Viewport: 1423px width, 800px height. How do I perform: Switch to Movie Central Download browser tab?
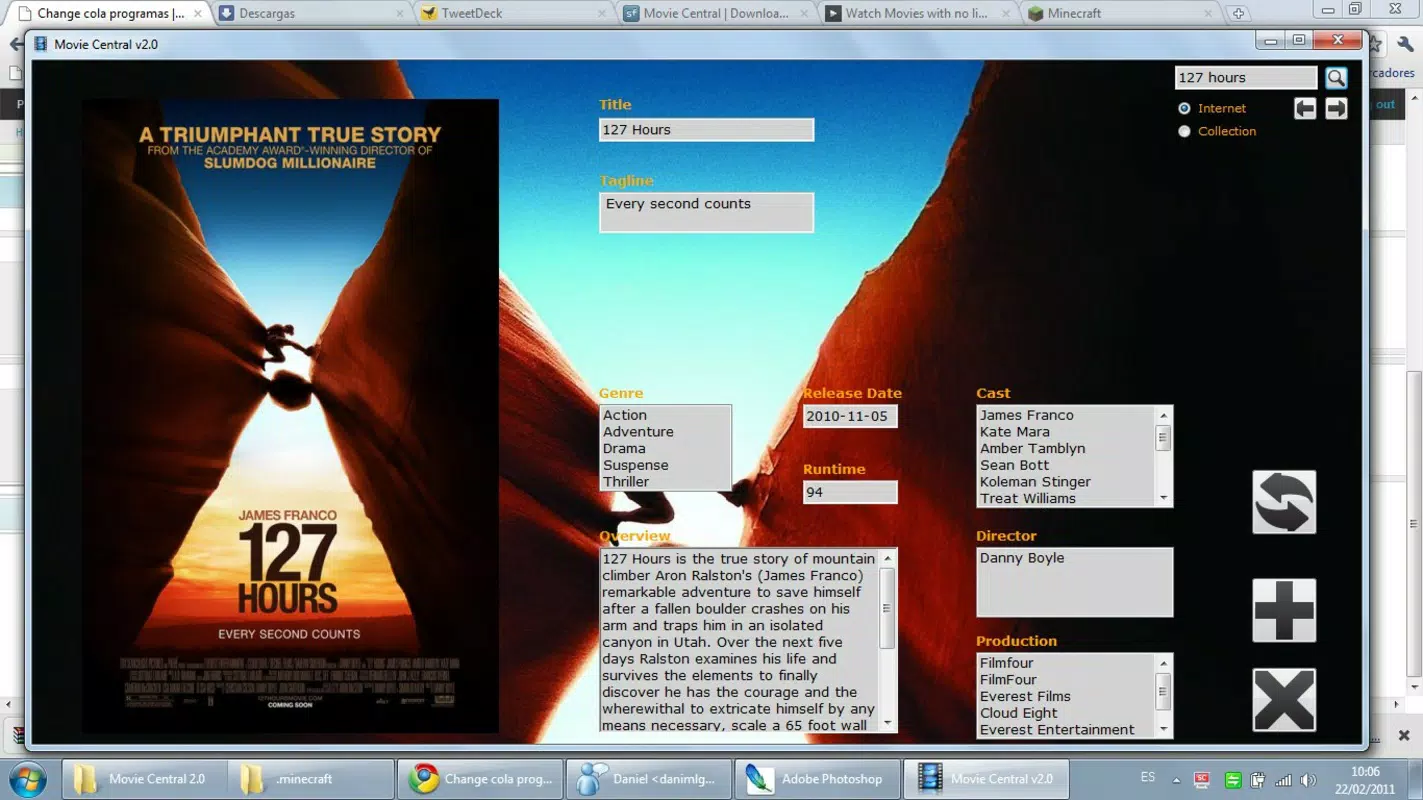715,13
